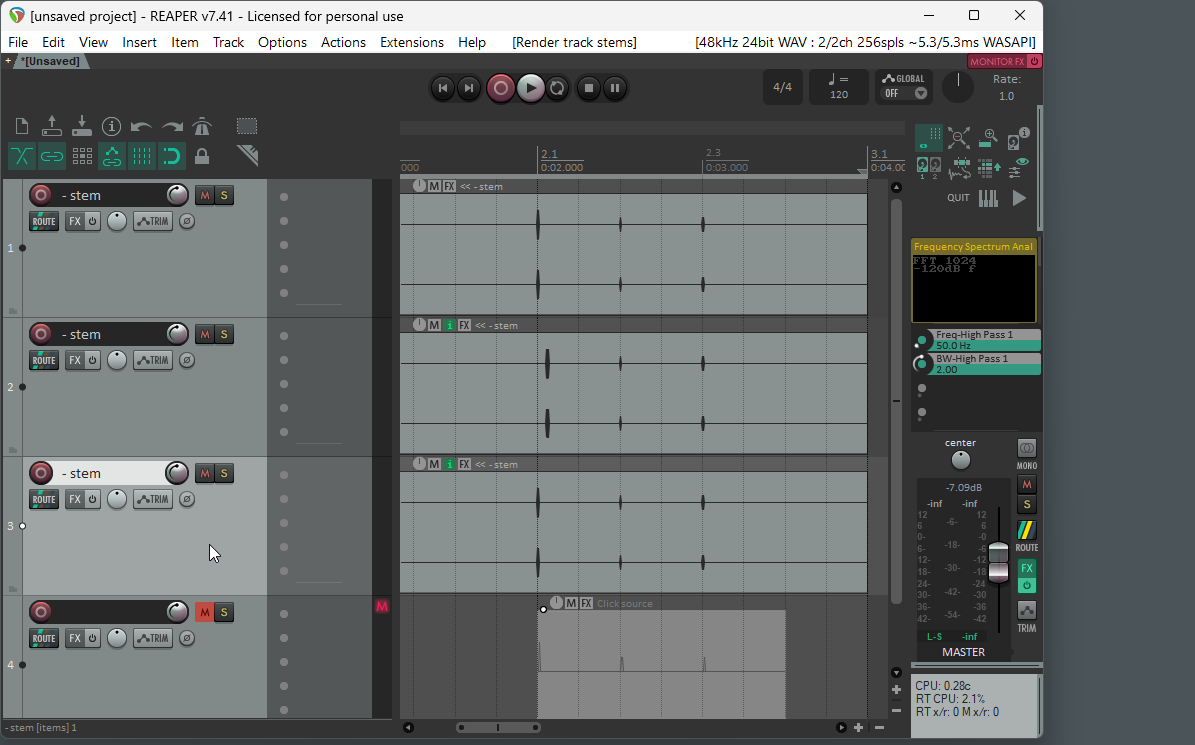Toggle the metronome icon in the toolbar
The image size is (1195, 745).
tap(202, 126)
